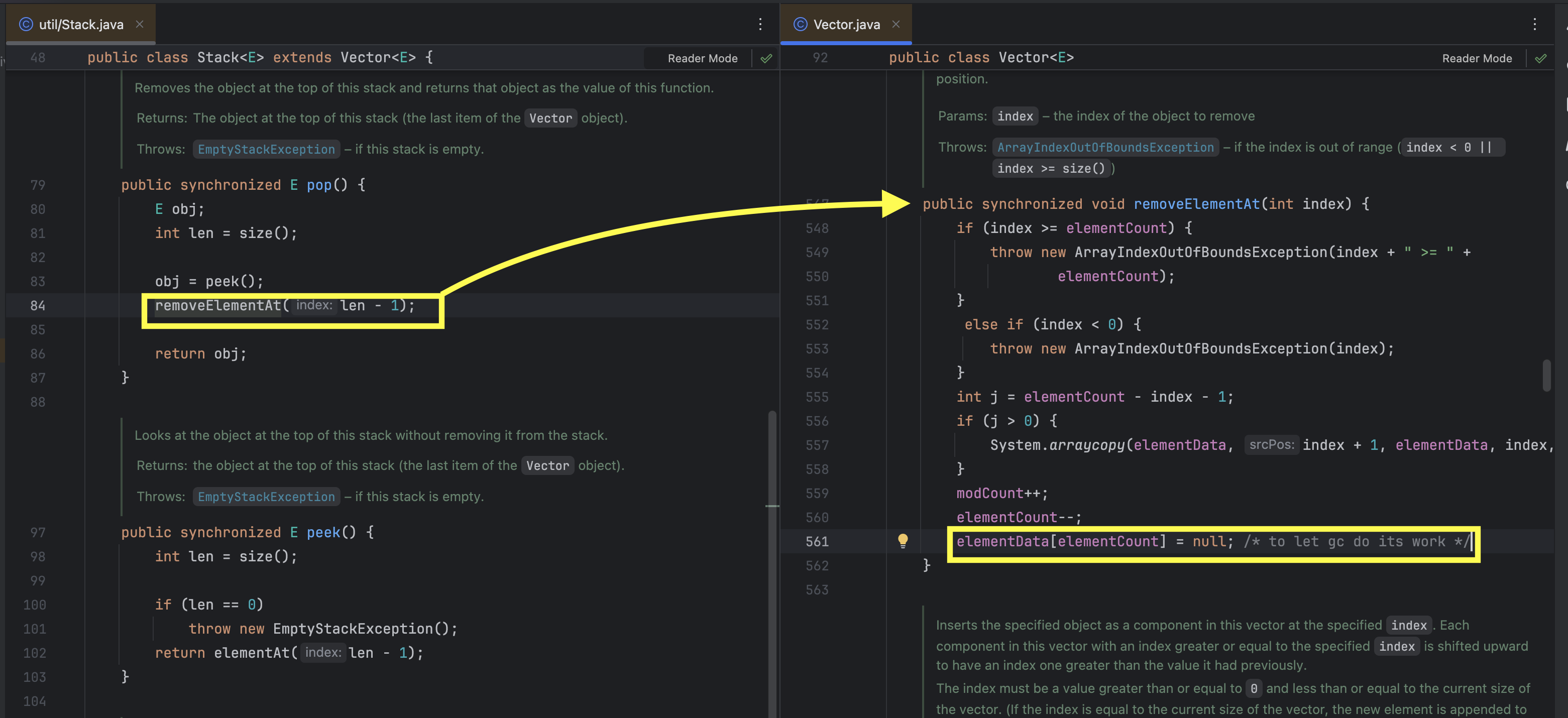This screenshot has height=718, width=1568.
Task: Open the EmptyStackException link in pop docs
Action: [266, 149]
